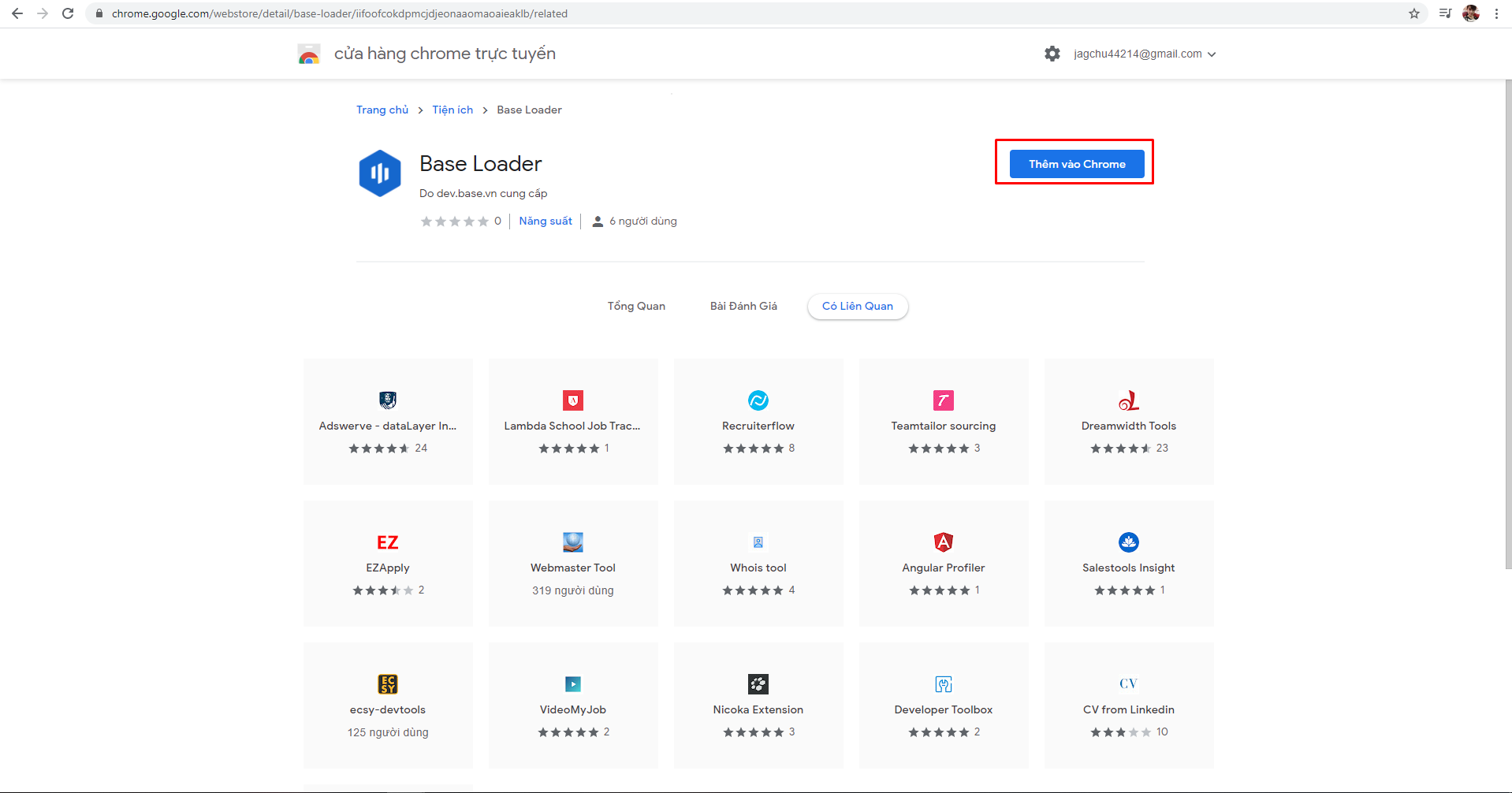Open the Developer Toolbox card title
Screen dimensions: 1512x793
[944, 709]
